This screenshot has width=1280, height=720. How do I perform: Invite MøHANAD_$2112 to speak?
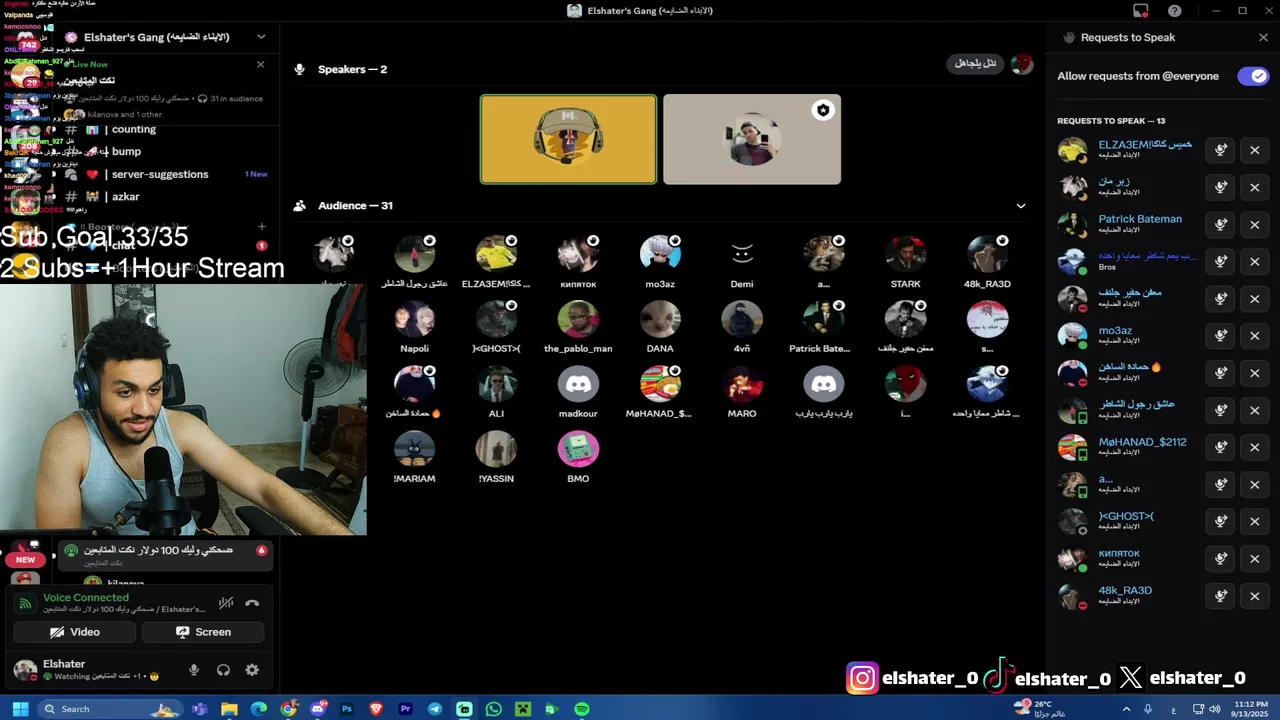tap(1220, 447)
